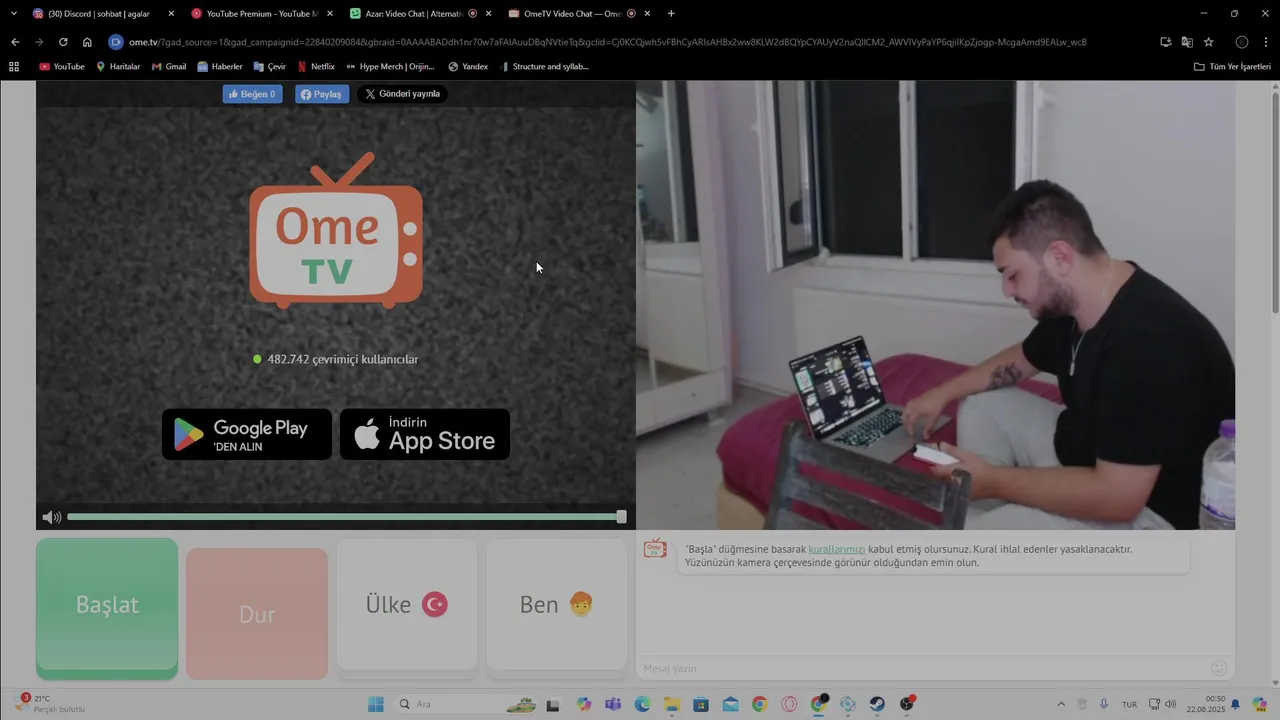Open the Mail app from the taskbar
1280x720 pixels.
pos(730,704)
